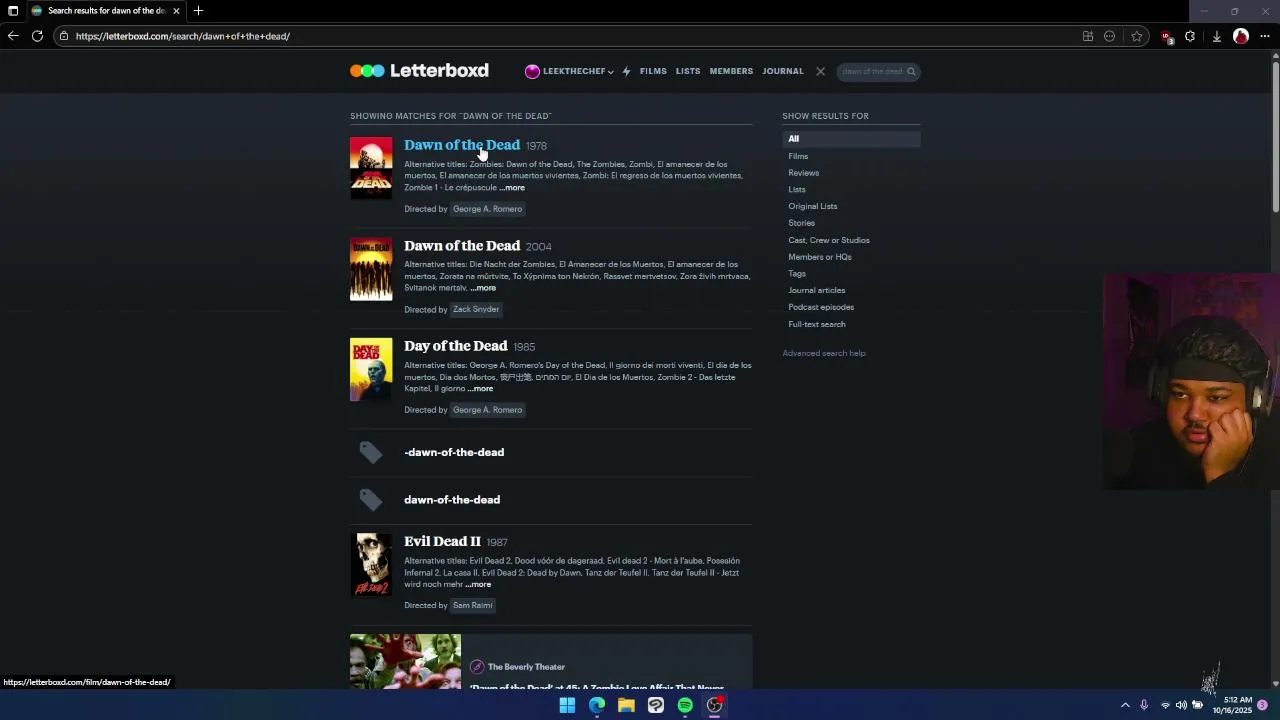Click the Dawn of the Dead 1978 poster

pos(371,168)
